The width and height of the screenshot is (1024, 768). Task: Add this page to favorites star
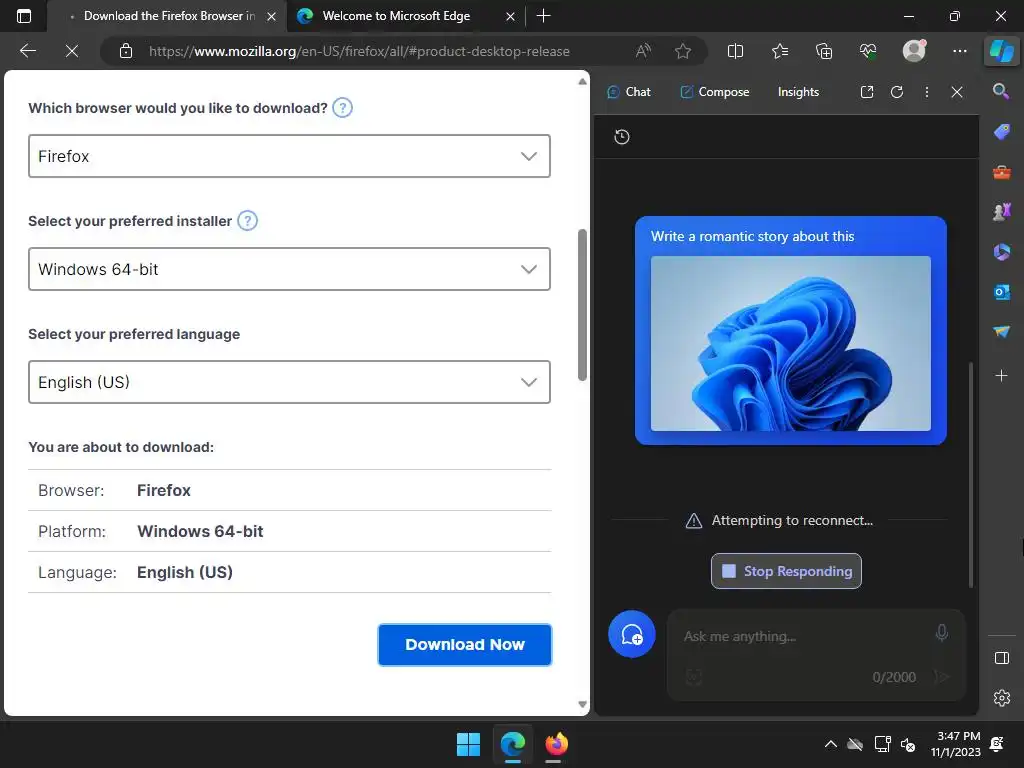pos(683,51)
